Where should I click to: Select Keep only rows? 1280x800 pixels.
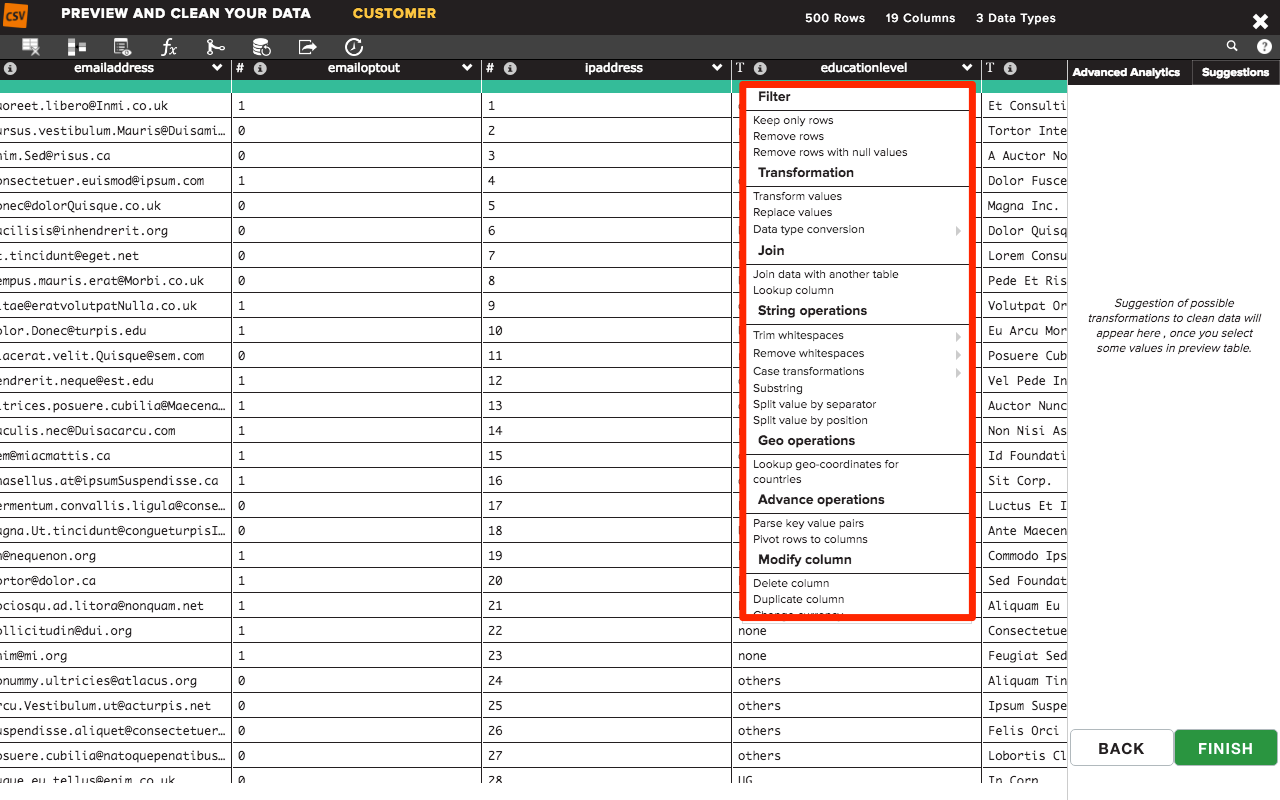pos(793,121)
